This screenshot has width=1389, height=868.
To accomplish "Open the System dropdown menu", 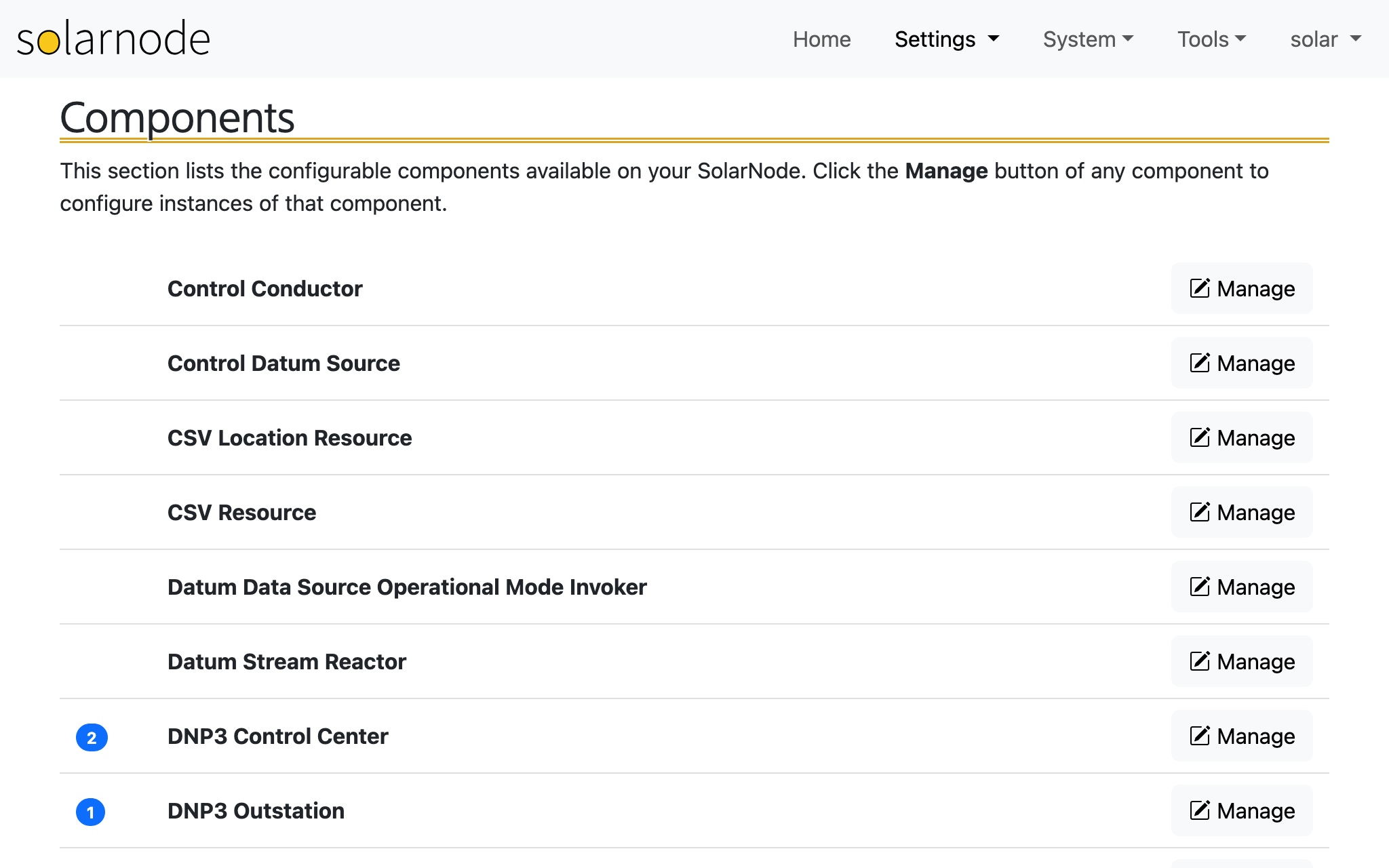I will (1088, 39).
